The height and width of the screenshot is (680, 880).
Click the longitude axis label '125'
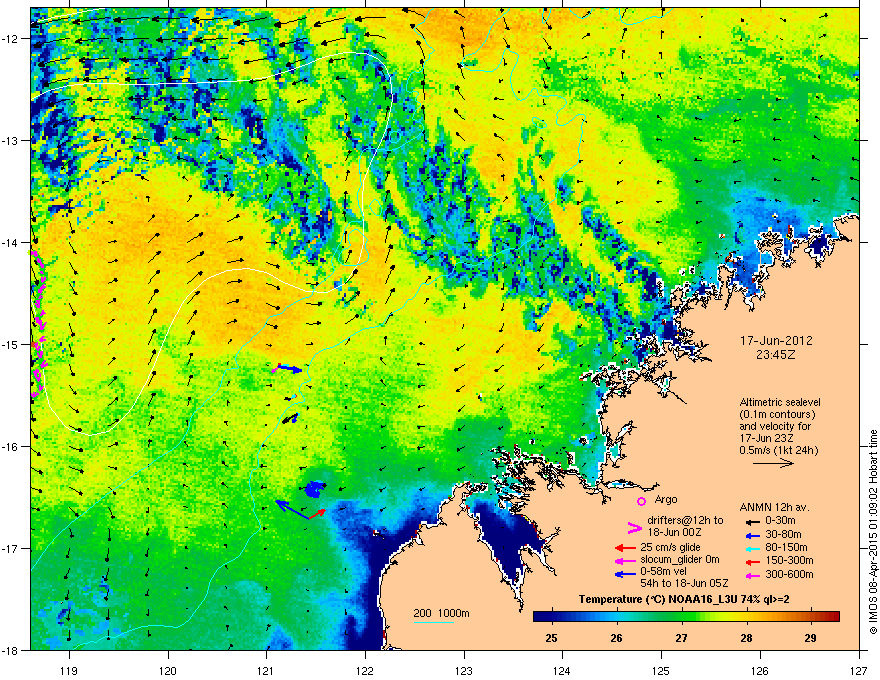661,670
